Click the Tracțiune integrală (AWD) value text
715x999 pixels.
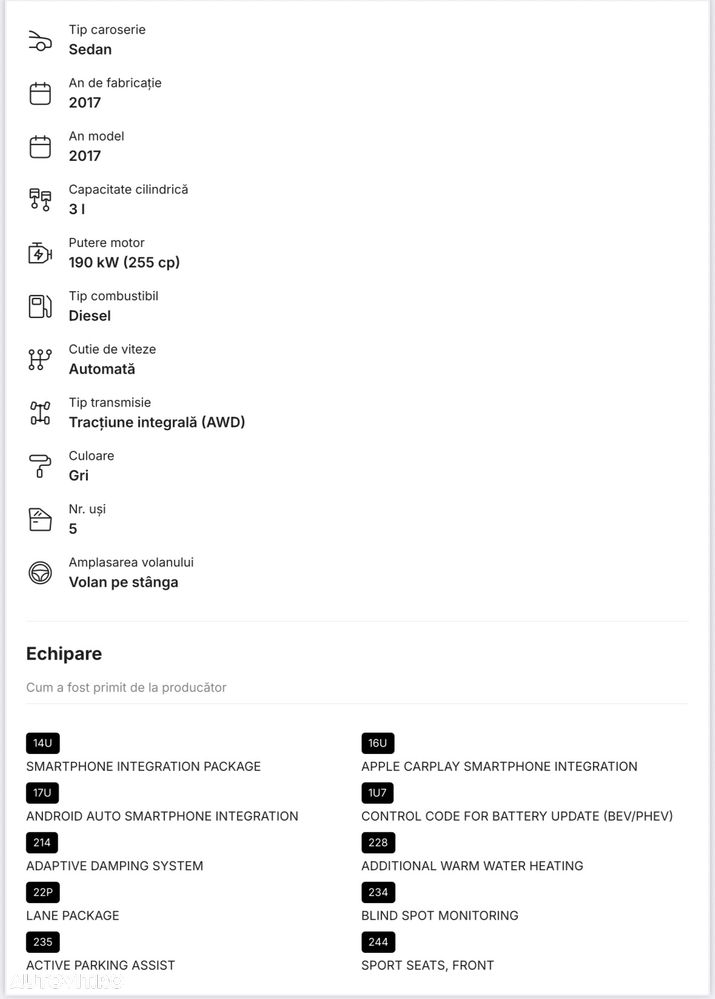coord(157,422)
